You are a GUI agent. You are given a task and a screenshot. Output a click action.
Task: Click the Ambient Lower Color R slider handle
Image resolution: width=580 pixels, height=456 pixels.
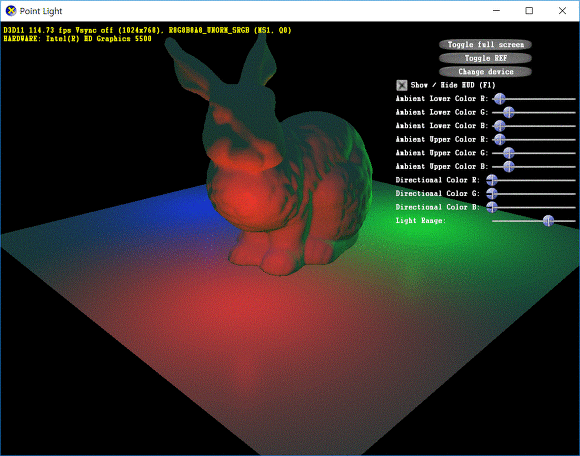tap(499, 99)
